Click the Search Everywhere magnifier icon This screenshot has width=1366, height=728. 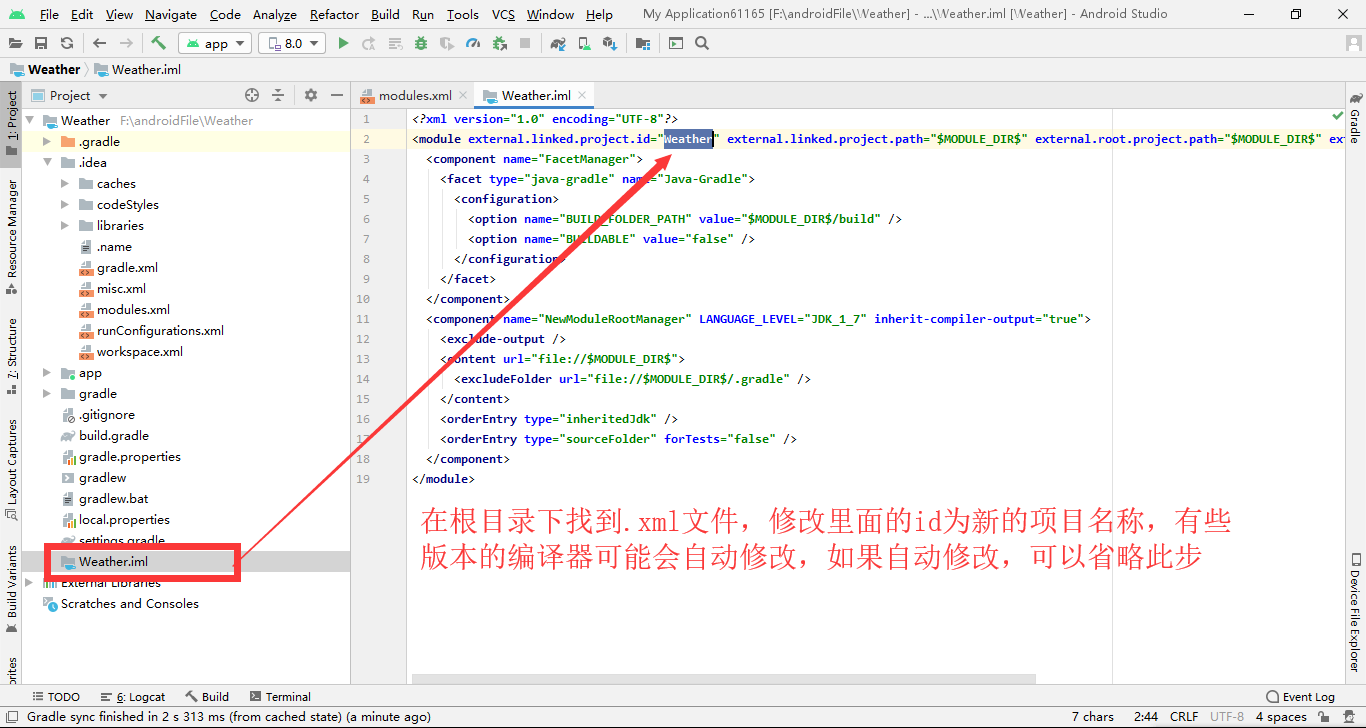click(x=702, y=43)
